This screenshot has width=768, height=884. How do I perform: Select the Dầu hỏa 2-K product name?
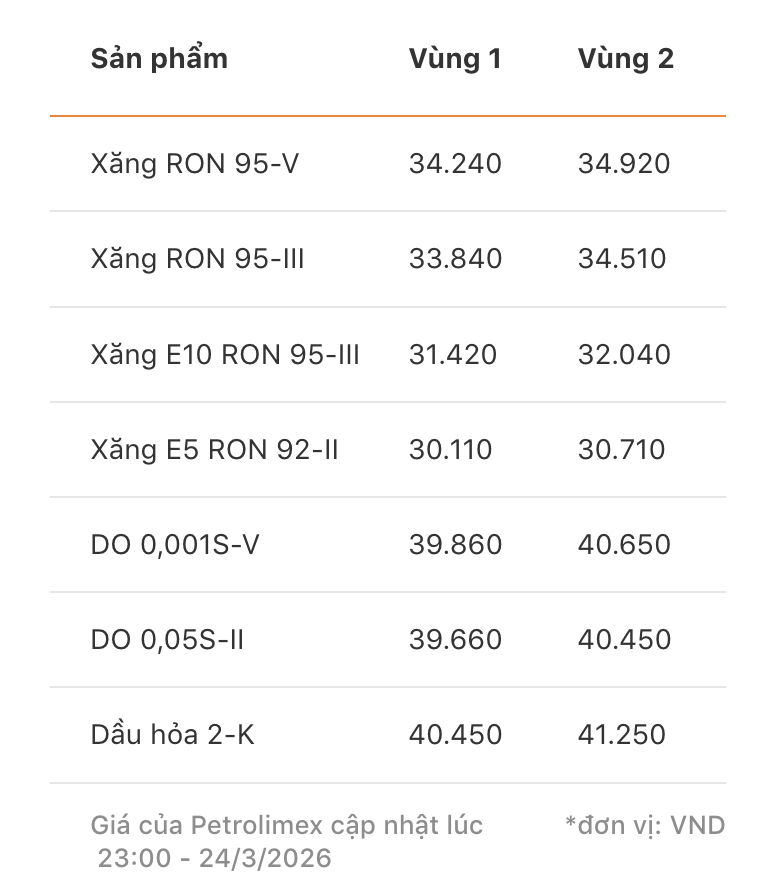pyautogui.click(x=173, y=735)
